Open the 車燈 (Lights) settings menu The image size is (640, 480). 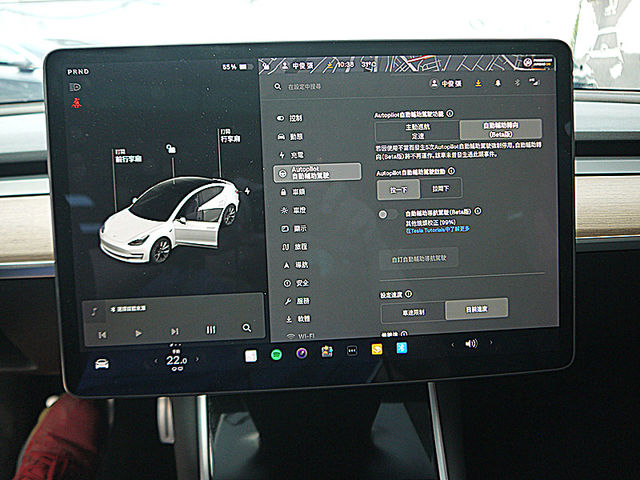coord(293,210)
